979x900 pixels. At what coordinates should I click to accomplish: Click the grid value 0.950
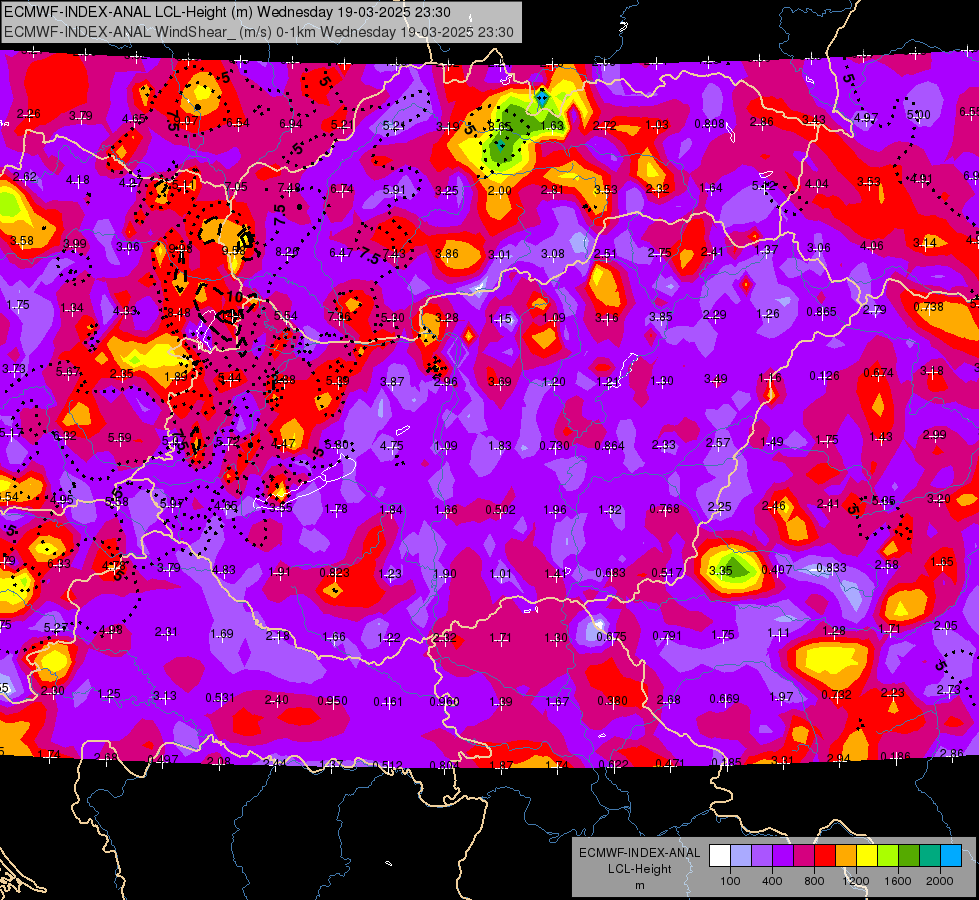tap(332, 701)
